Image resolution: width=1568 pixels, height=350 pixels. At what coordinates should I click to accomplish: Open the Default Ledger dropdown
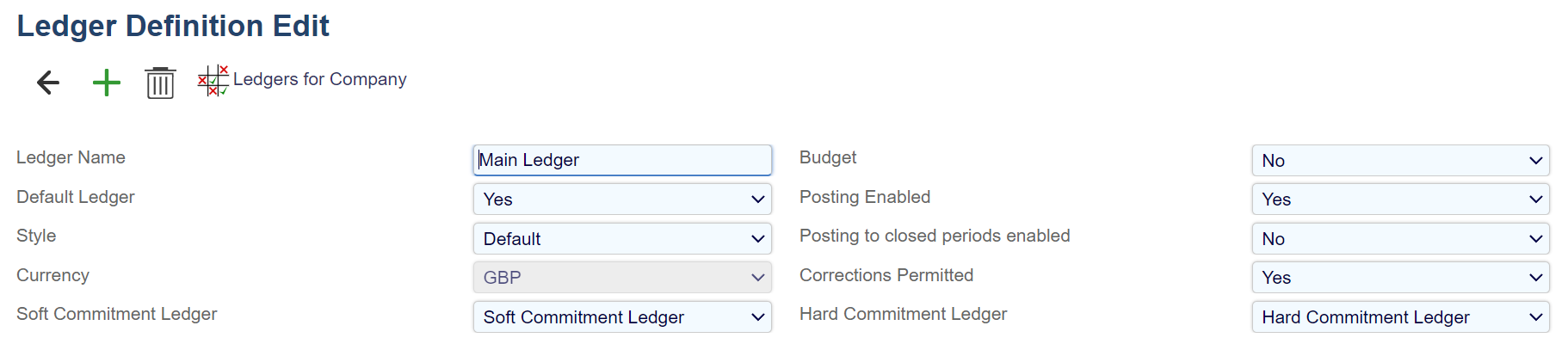621,200
